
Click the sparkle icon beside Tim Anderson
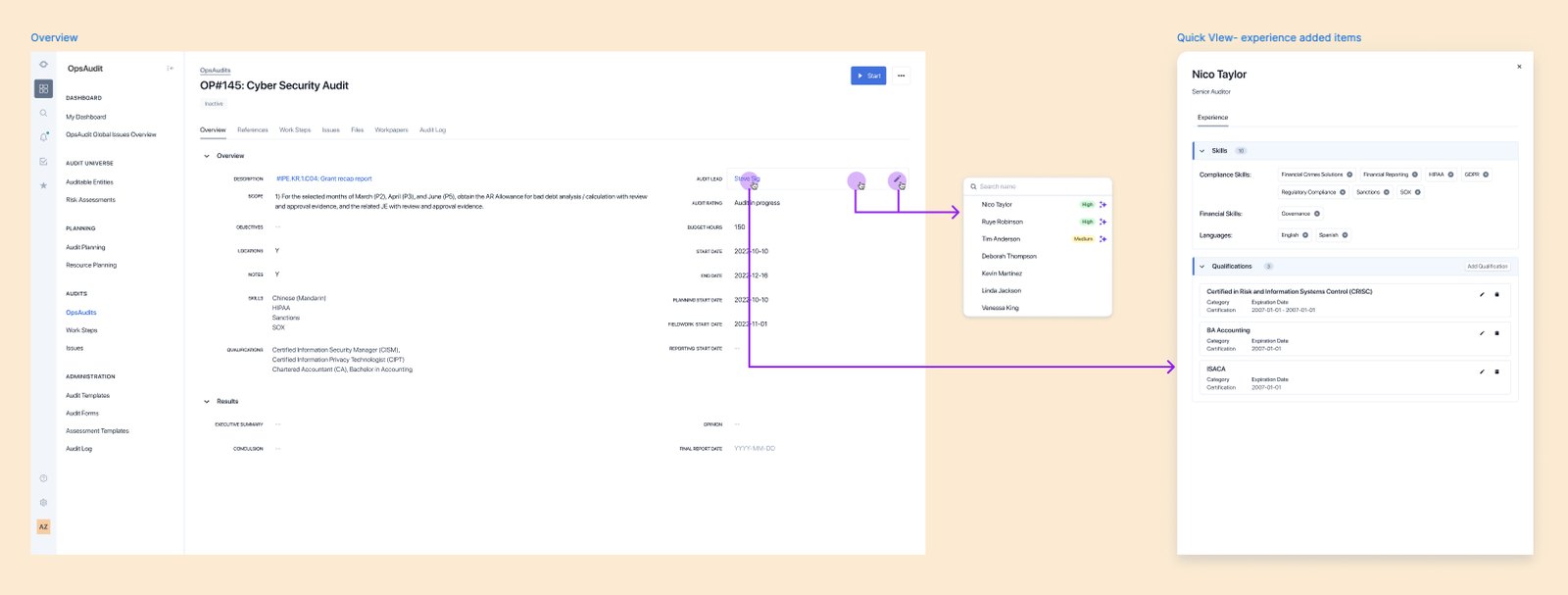click(1102, 239)
